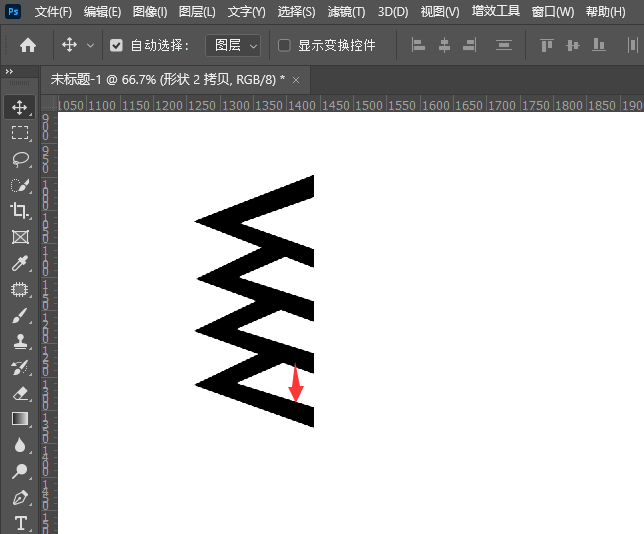The width and height of the screenshot is (644, 534).
Task: Select the Pen tool
Action: point(19,497)
